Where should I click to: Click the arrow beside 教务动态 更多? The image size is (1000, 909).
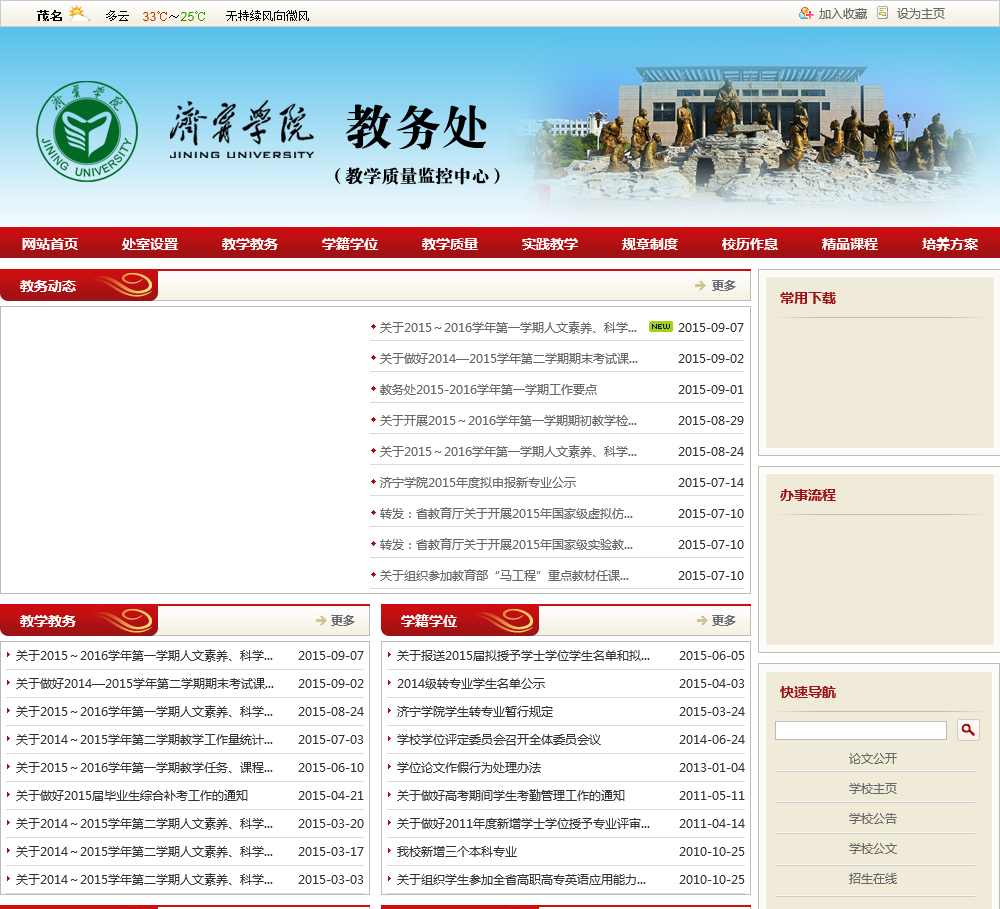coord(700,286)
